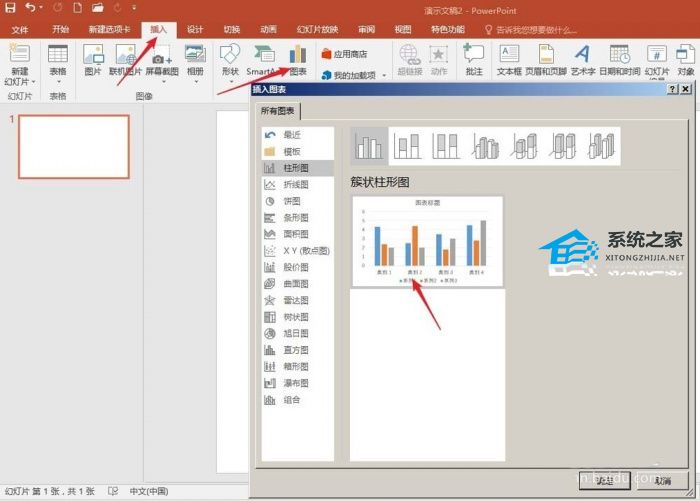The image size is (700, 502).
Task: Select 100% stacked column subtype icon
Action: pyautogui.click(x=446, y=146)
